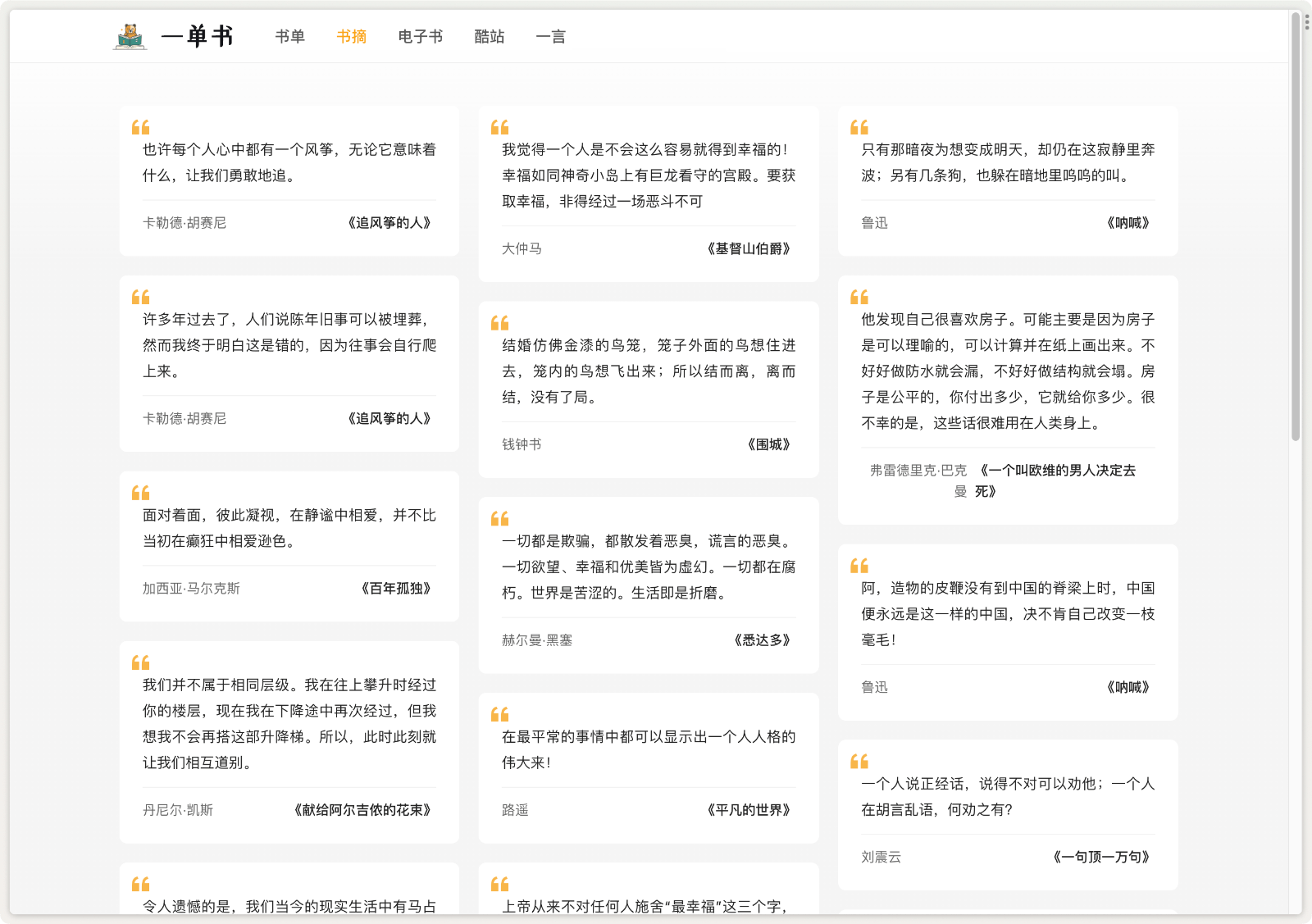Image resolution: width=1312 pixels, height=924 pixels.
Task: Click the book title 《基督山伯爵》
Action: coord(749,248)
